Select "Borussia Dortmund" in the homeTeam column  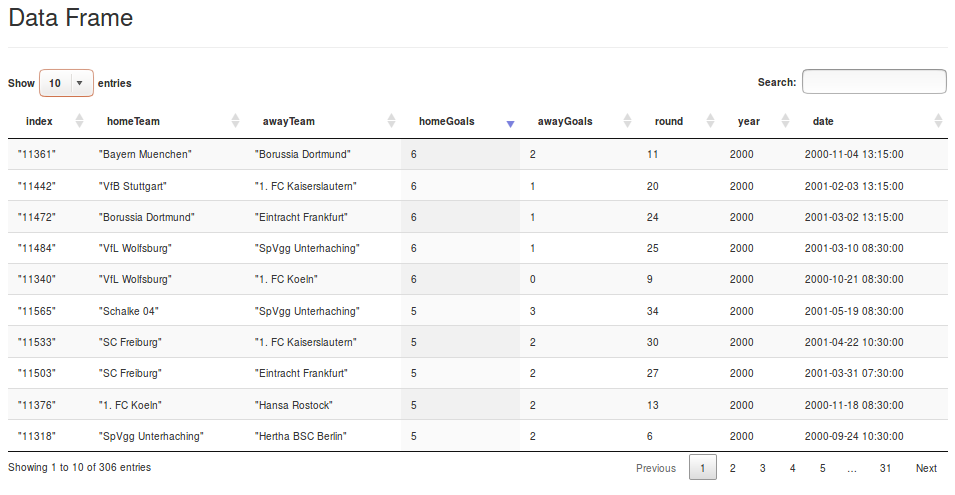146,217
